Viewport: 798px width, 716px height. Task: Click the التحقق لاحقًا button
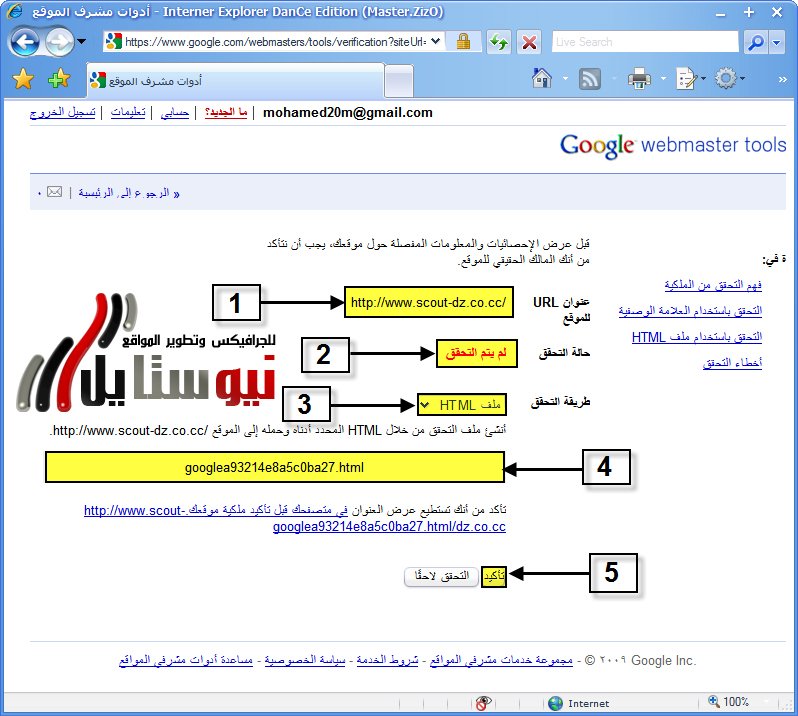441,576
